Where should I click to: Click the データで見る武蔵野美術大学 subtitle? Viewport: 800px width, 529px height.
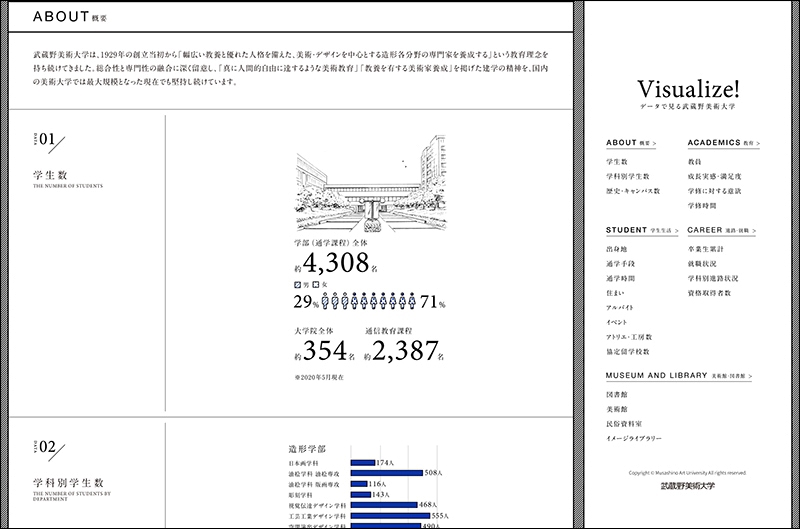(688, 107)
